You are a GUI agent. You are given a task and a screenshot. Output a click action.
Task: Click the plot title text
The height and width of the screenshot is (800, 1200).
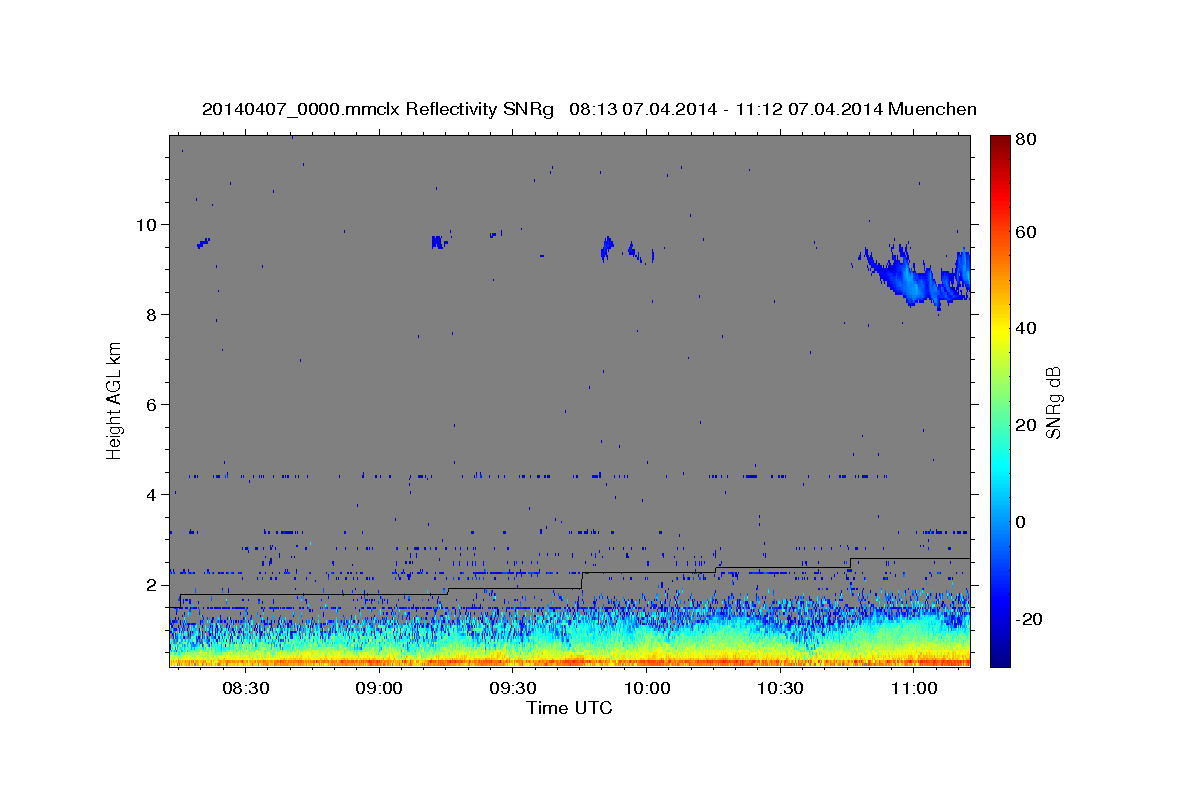pos(589,109)
